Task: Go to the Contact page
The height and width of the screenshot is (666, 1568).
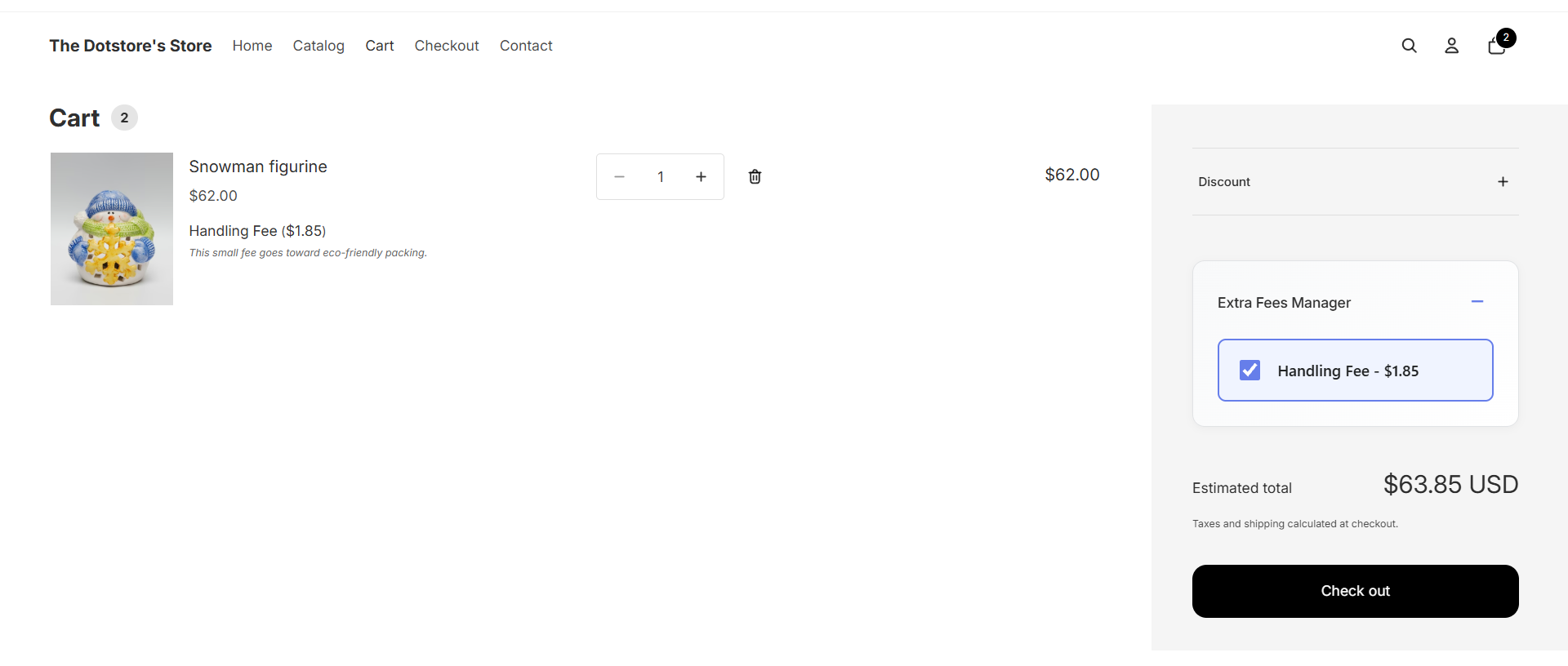Action: click(x=526, y=46)
